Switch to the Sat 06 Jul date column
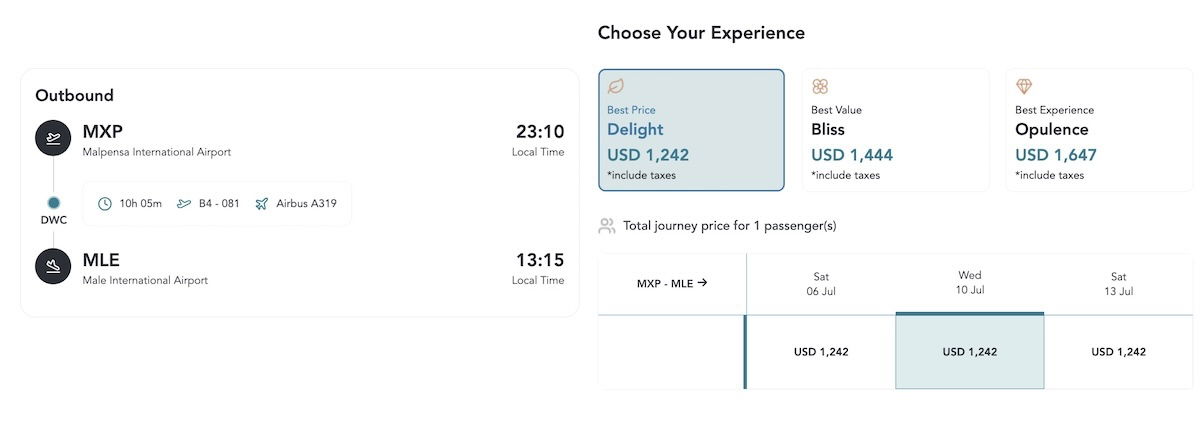This screenshot has height=434, width=1200. click(821, 284)
